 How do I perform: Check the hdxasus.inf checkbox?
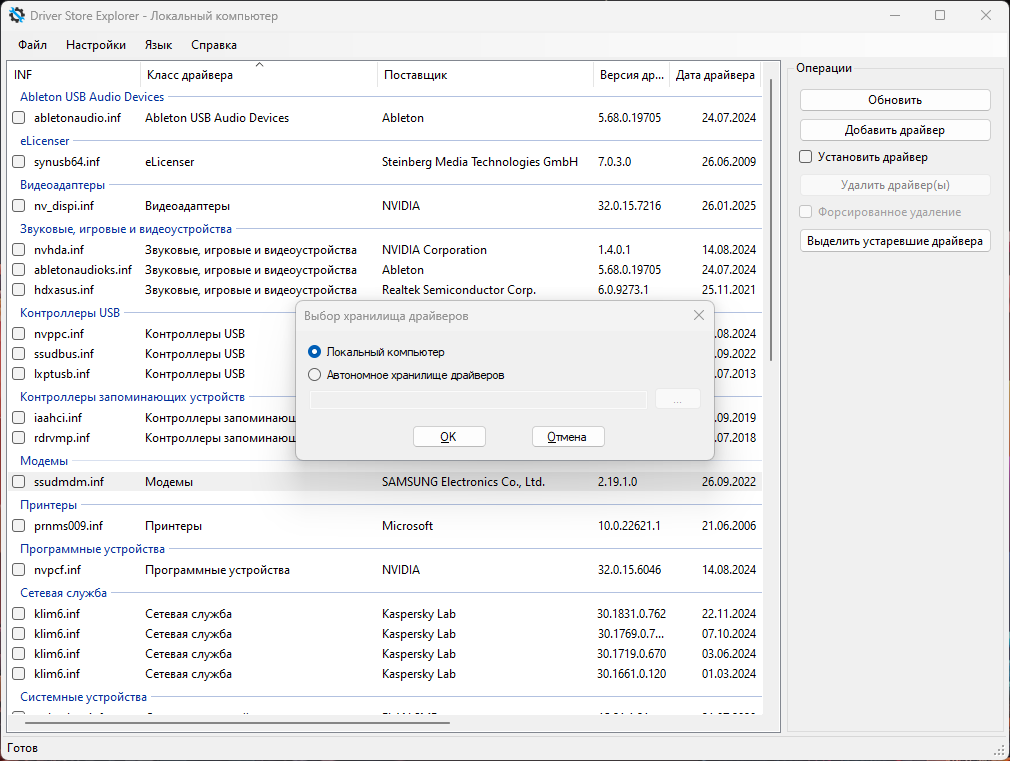pos(19,289)
